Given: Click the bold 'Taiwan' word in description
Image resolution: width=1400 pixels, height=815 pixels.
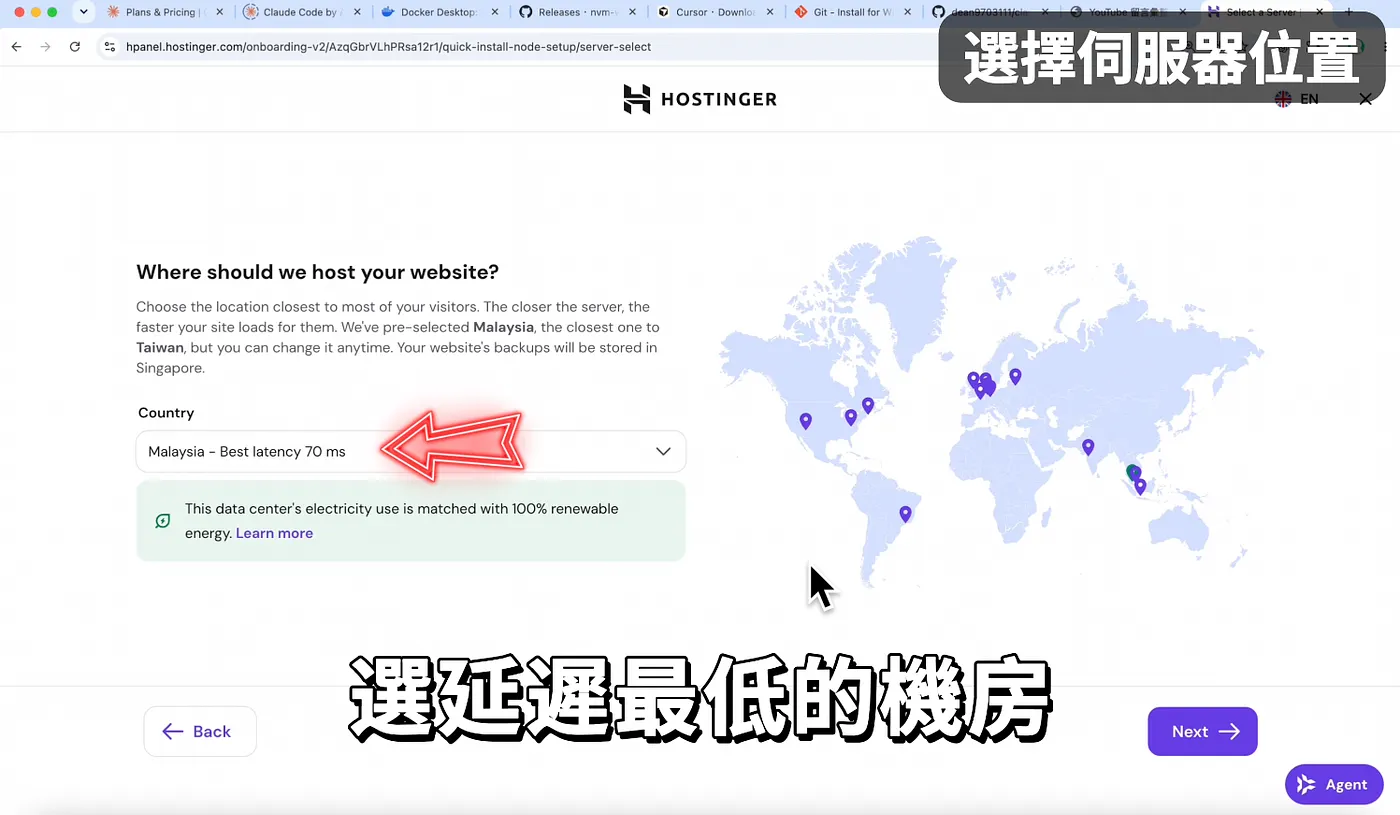Looking at the screenshot, I should coord(160,347).
